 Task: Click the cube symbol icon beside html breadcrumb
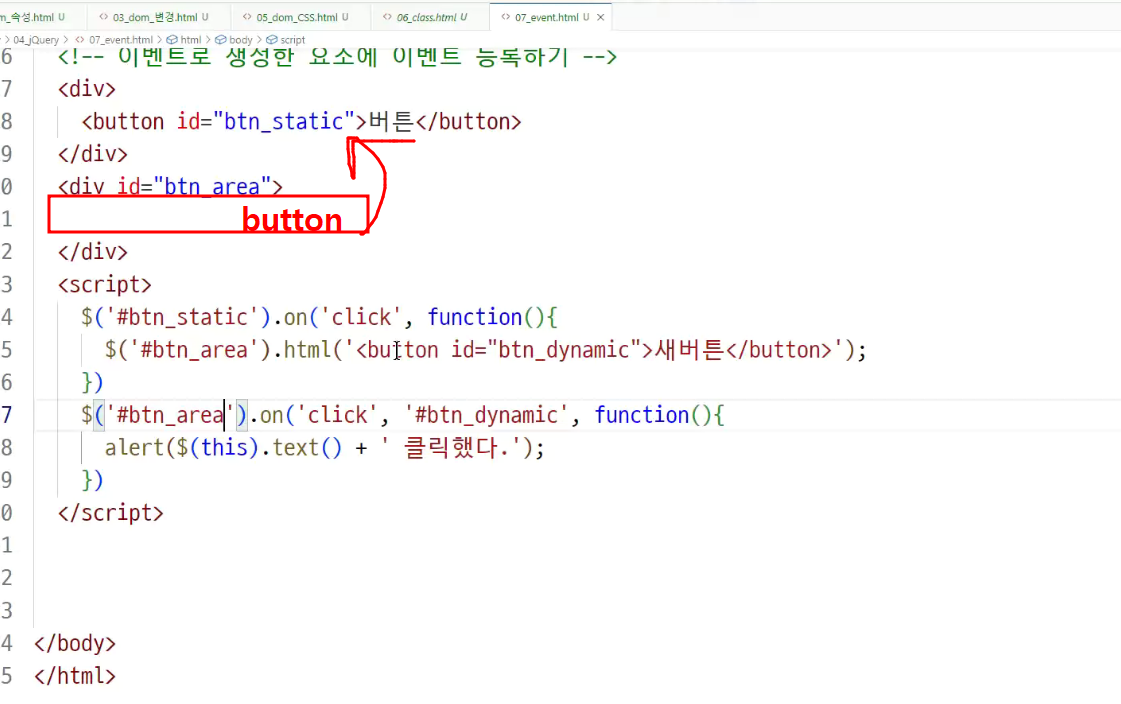pyautogui.click(x=172, y=40)
